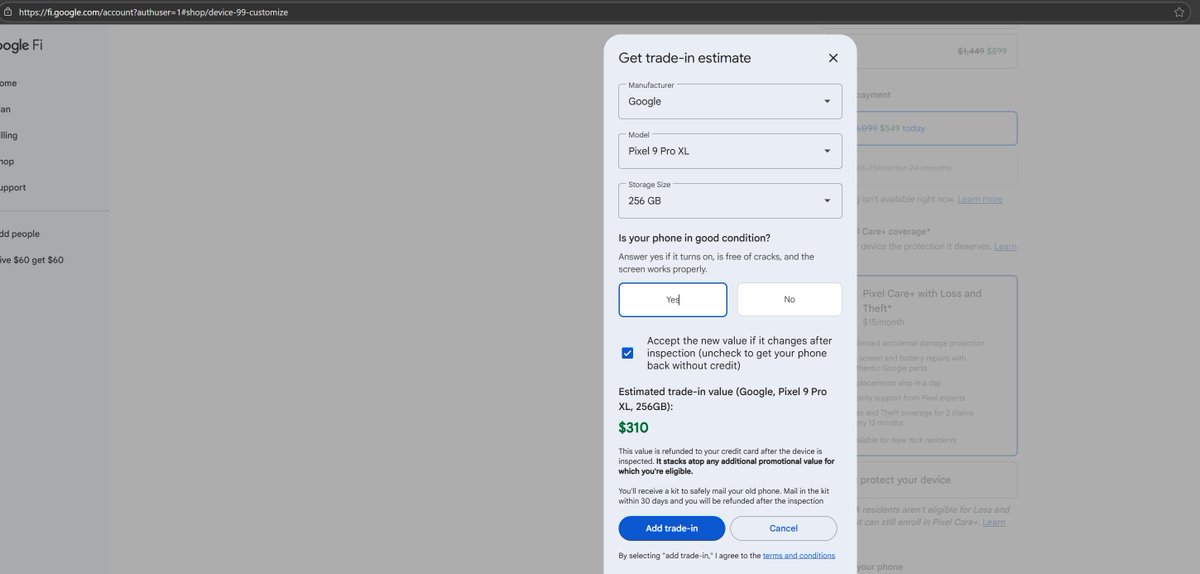The height and width of the screenshot is (574, 1200).
Task: Click the Learn more link behind dialog
Action: pyautogui.click(x=980, y=199)
